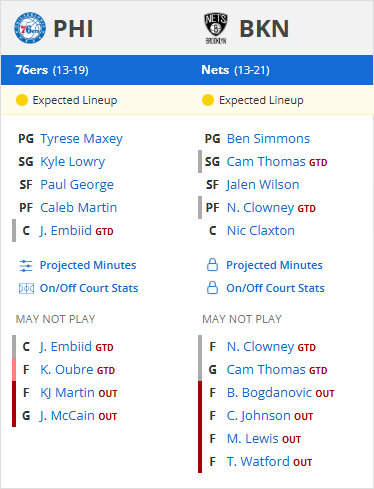The width and height of the screenshot is (374, 489).
Task: Open B. Bogdanovic's injured player link
Action: pos(271,393)
